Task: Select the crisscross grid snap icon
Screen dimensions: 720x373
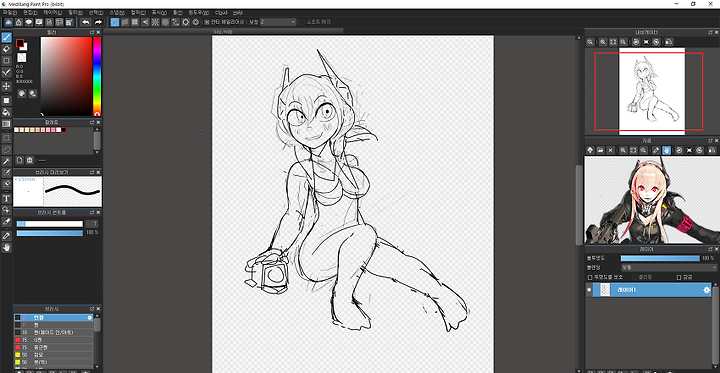Action: [x=135, y=22]
